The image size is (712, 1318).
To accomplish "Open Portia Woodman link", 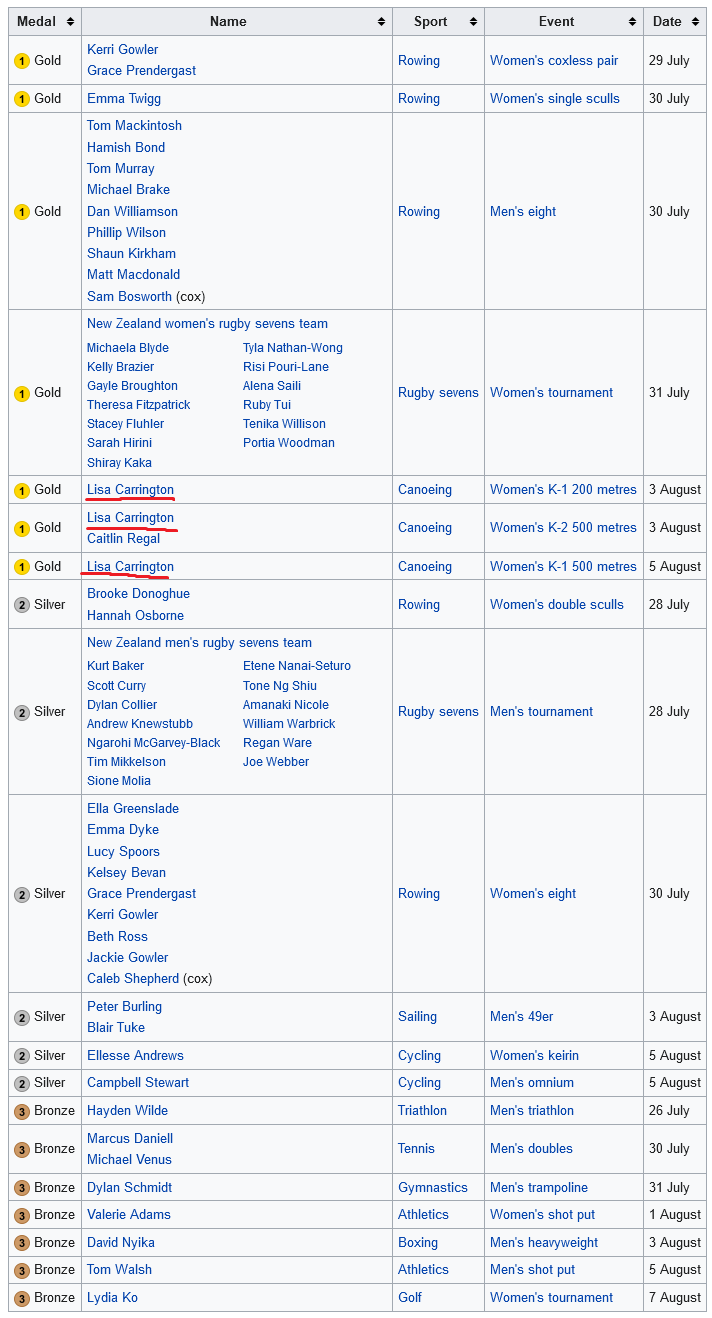I will 289,442.
